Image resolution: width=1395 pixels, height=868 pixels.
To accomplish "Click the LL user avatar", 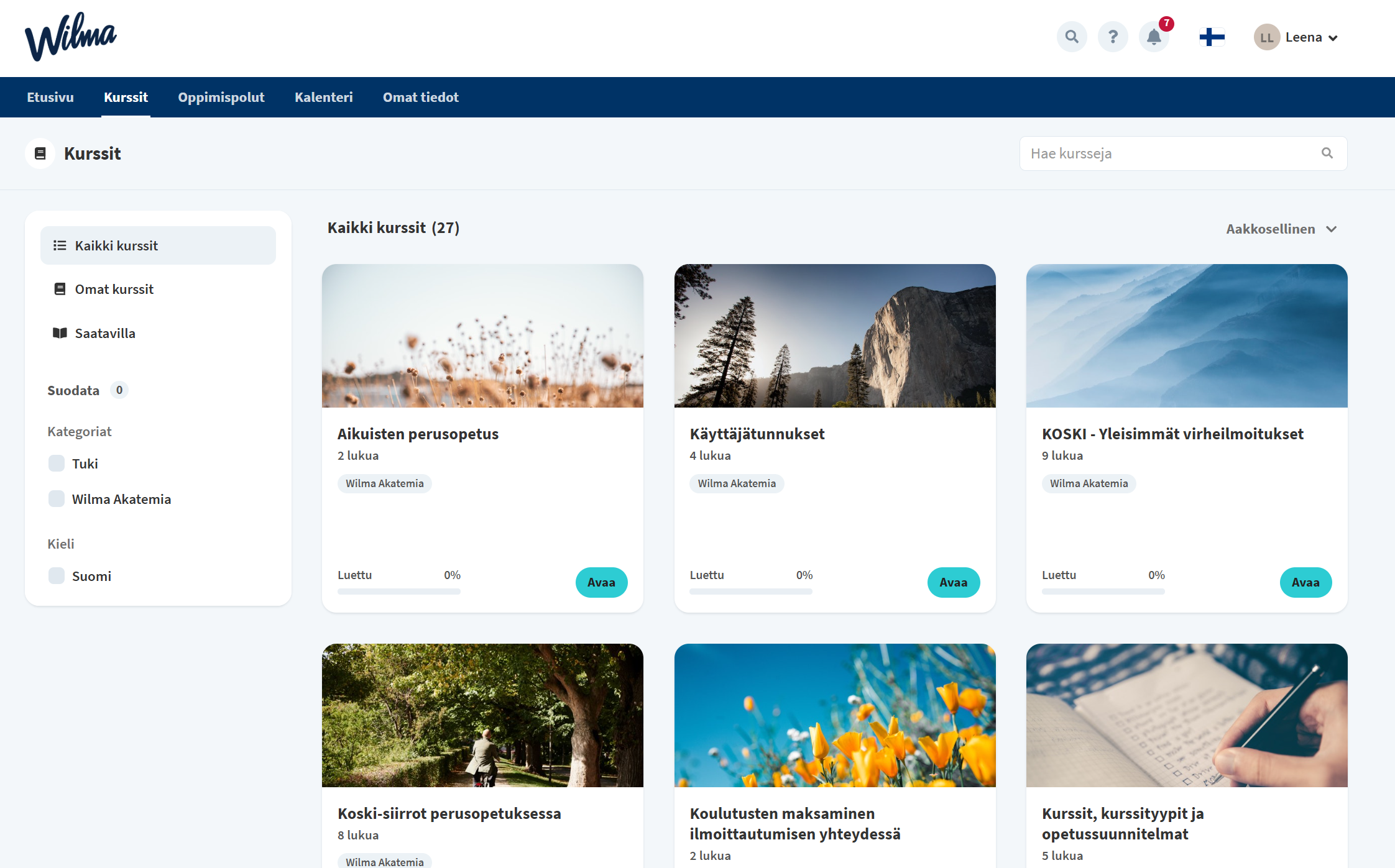I will (1266, 38).
